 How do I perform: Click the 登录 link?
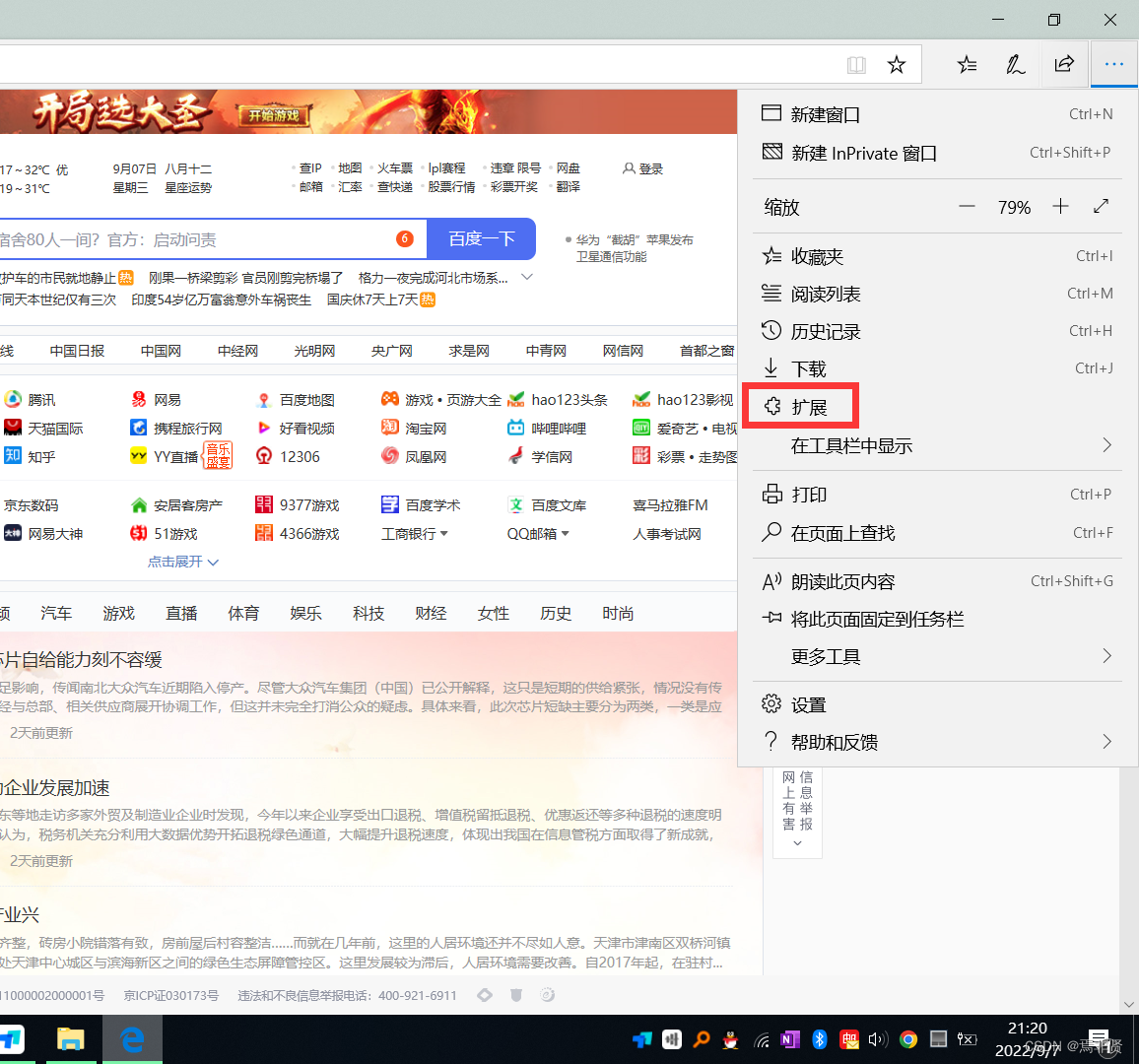tap(643, 168)
